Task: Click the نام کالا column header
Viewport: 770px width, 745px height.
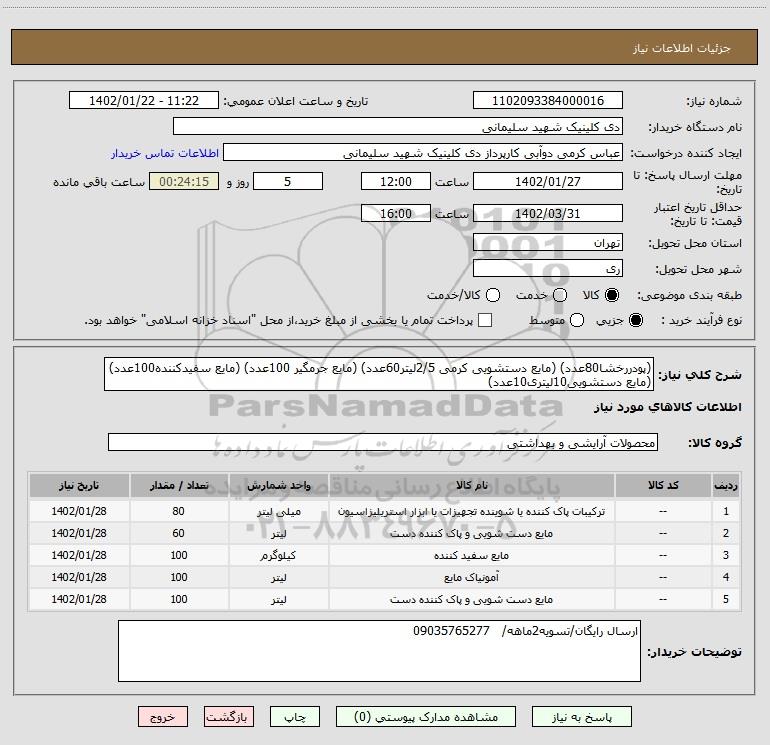Action: tap(471, 485)
